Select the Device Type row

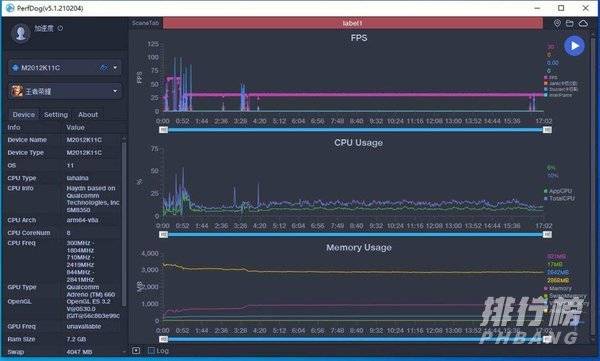tap(64, 152)
